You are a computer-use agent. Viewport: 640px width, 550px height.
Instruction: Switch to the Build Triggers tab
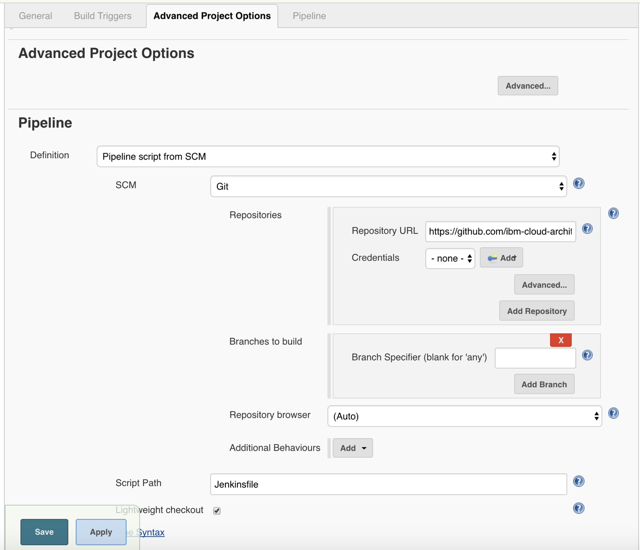102,16
